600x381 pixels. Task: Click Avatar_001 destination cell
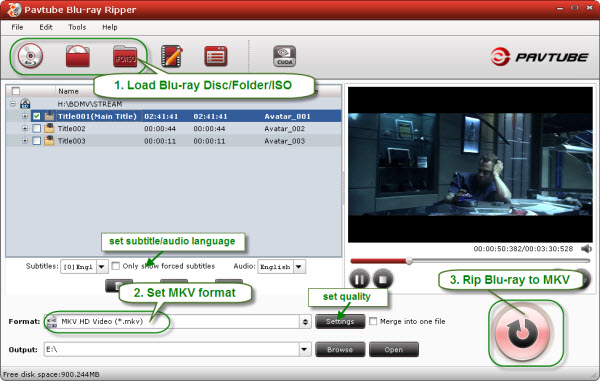[x=287, y=116]
